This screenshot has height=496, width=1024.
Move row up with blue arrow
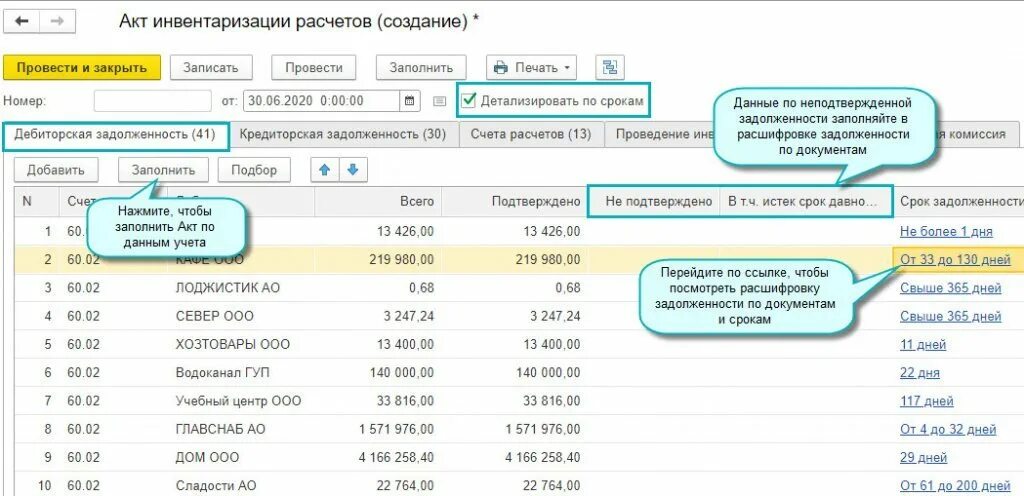[325, 170]
